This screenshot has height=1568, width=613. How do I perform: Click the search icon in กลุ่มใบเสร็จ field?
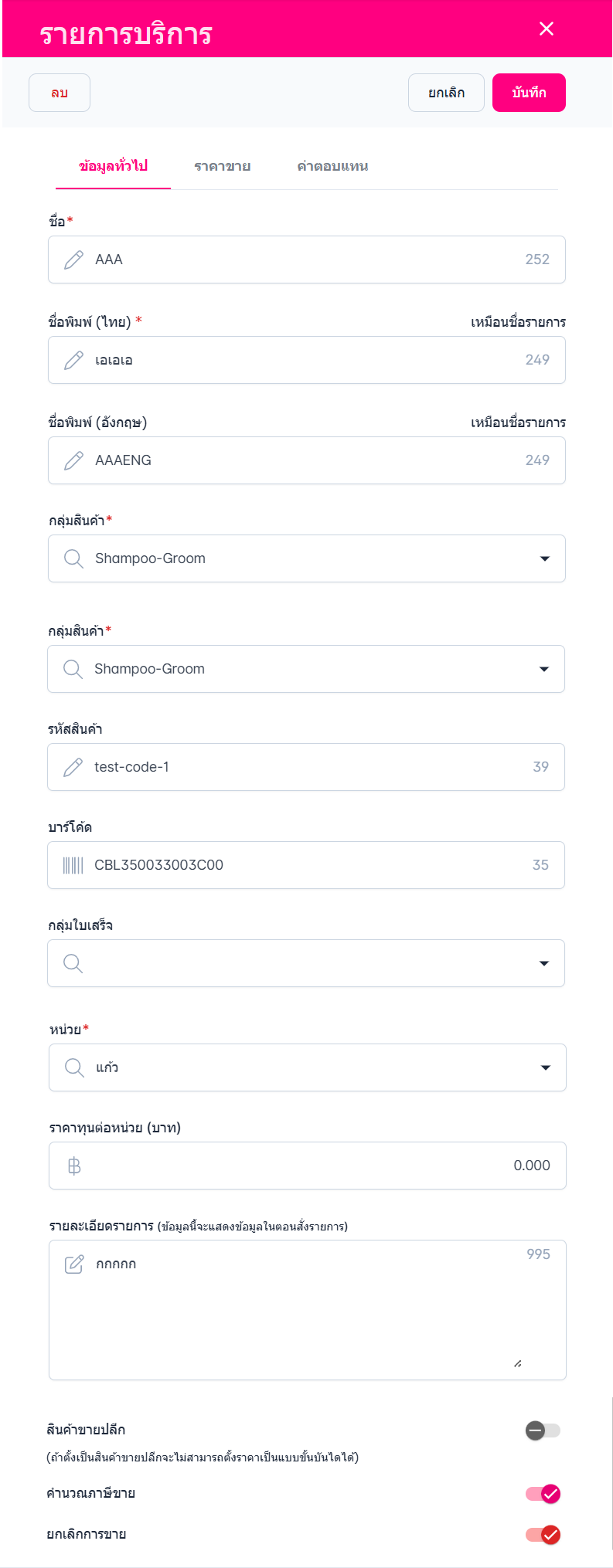(x=73, y=963)
